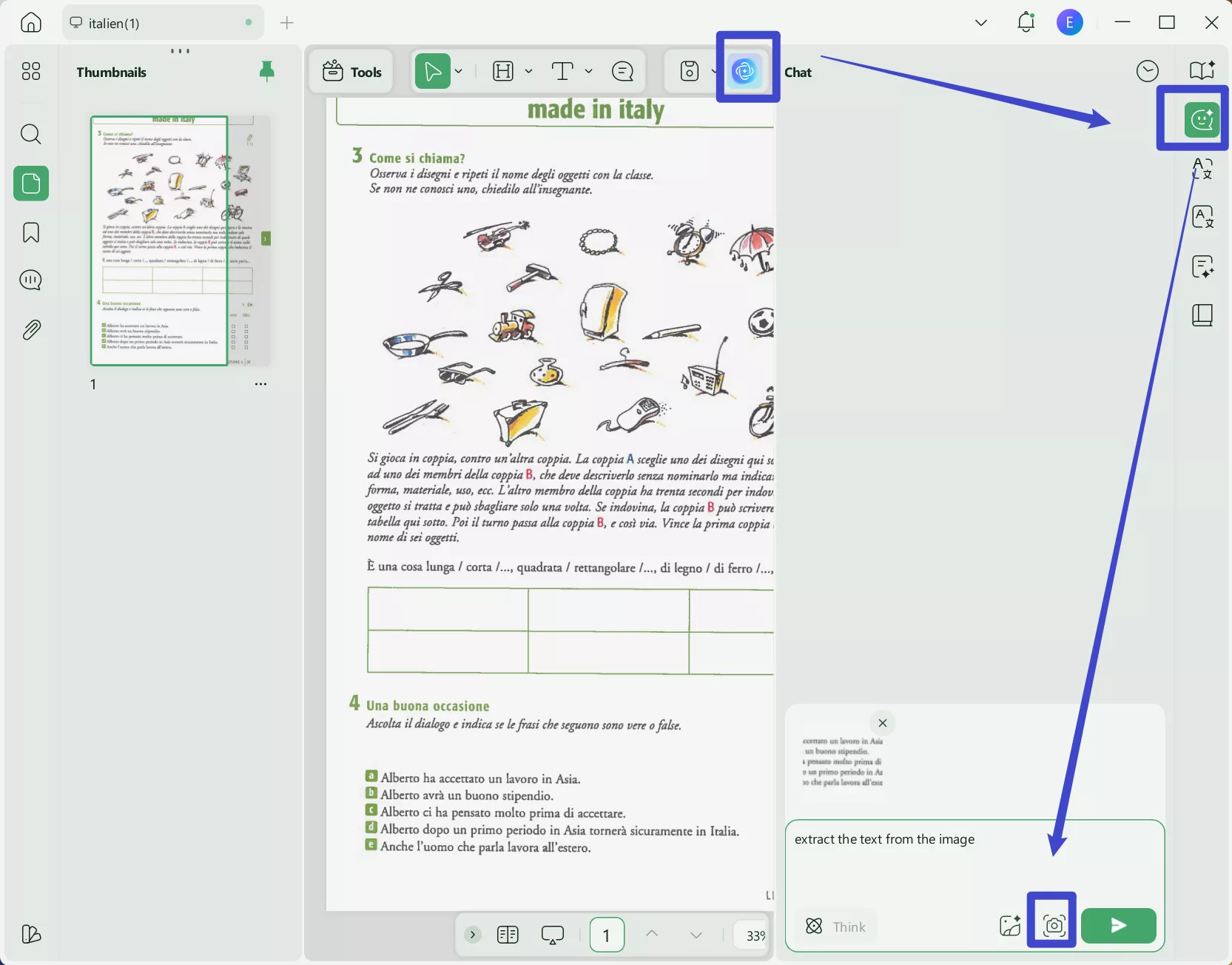Open the Summarize feature in the right sidebar

[1204, 266]
